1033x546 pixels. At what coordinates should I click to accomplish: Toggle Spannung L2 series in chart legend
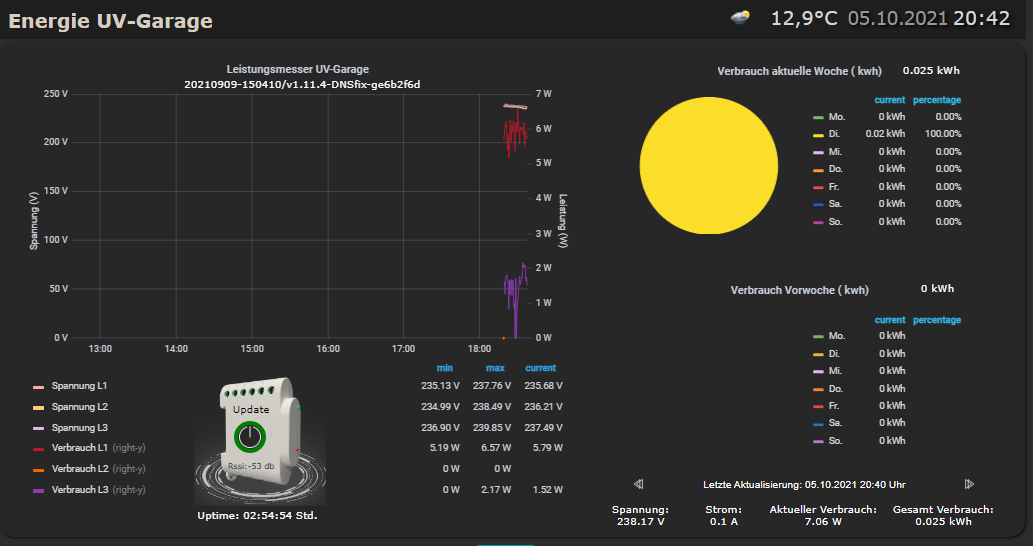[x=79, y=407]
